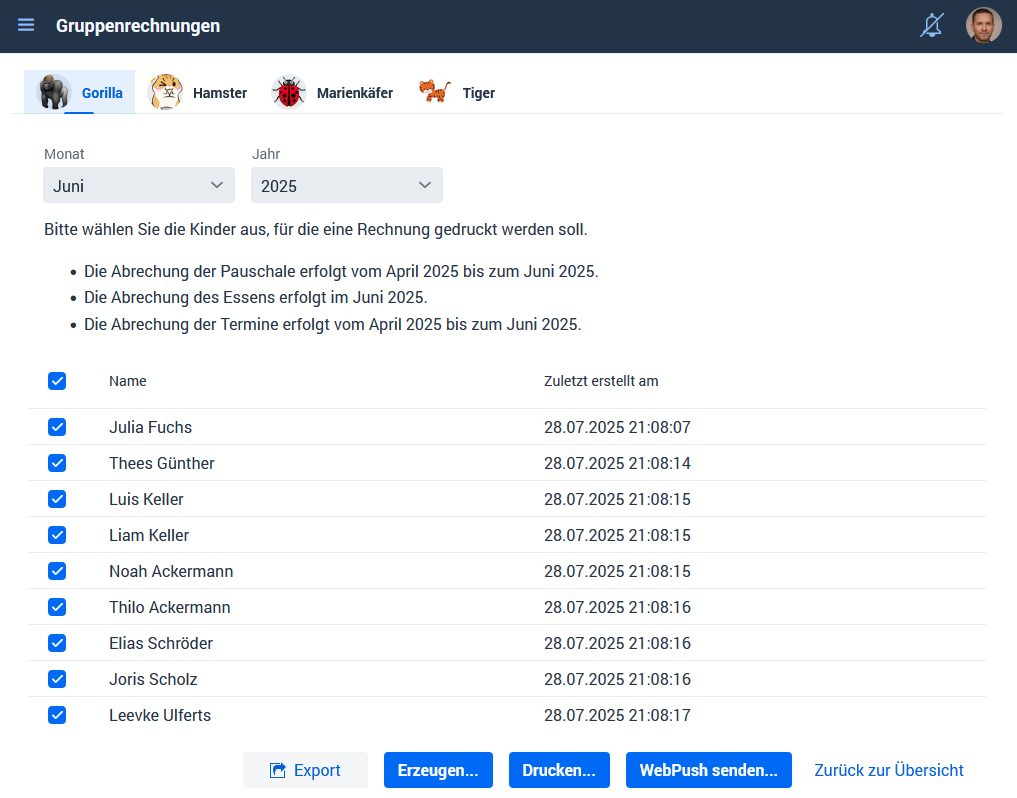
Task: Click the gorilla group icon
Action: [54, 92]
